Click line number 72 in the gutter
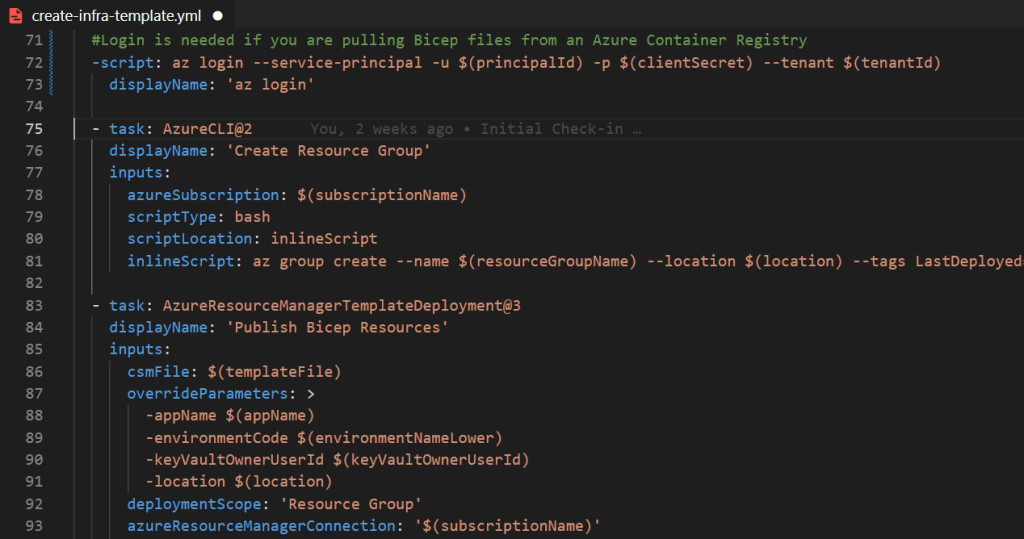The image size is (1024, 539). 33,63
